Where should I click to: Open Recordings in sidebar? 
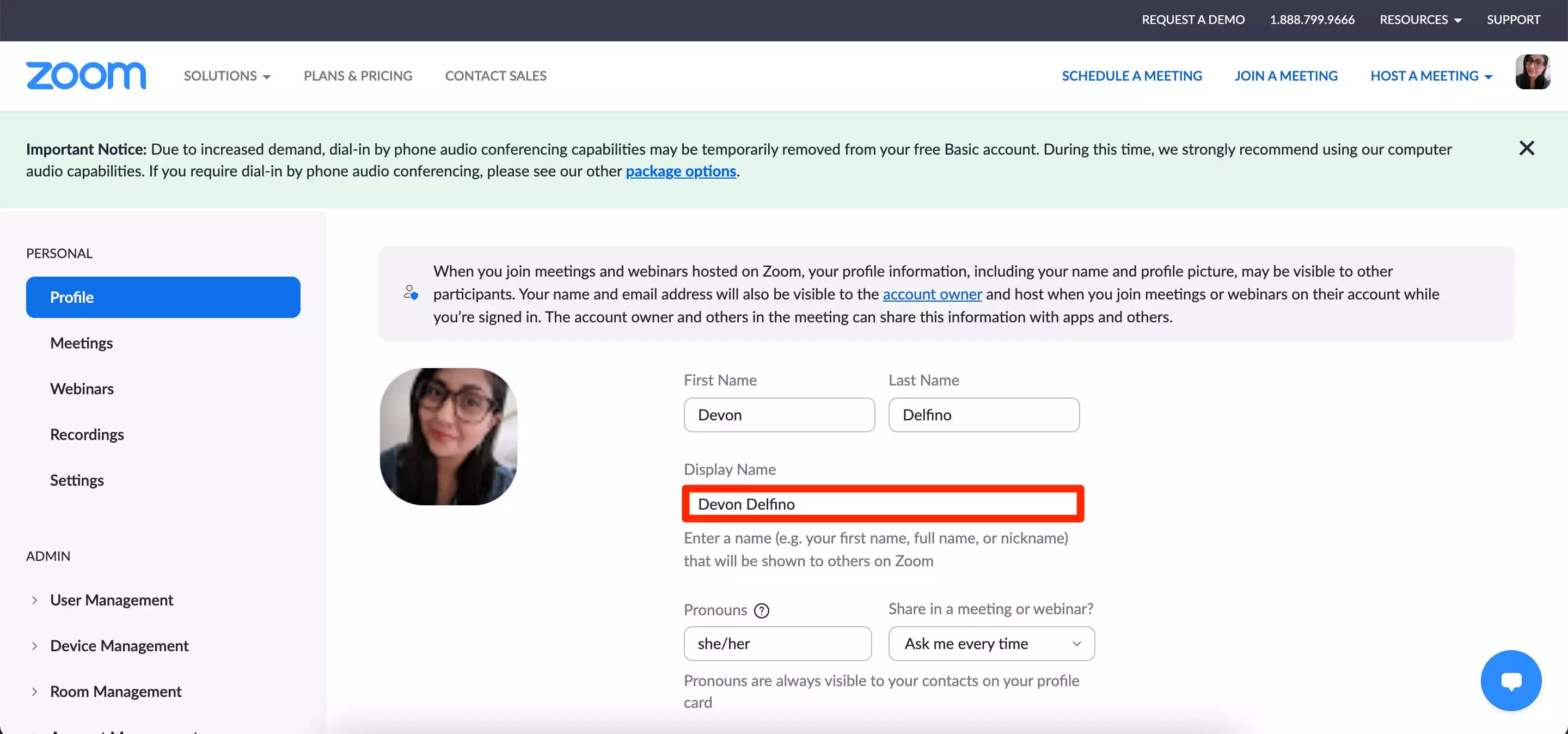click(87, 435)
